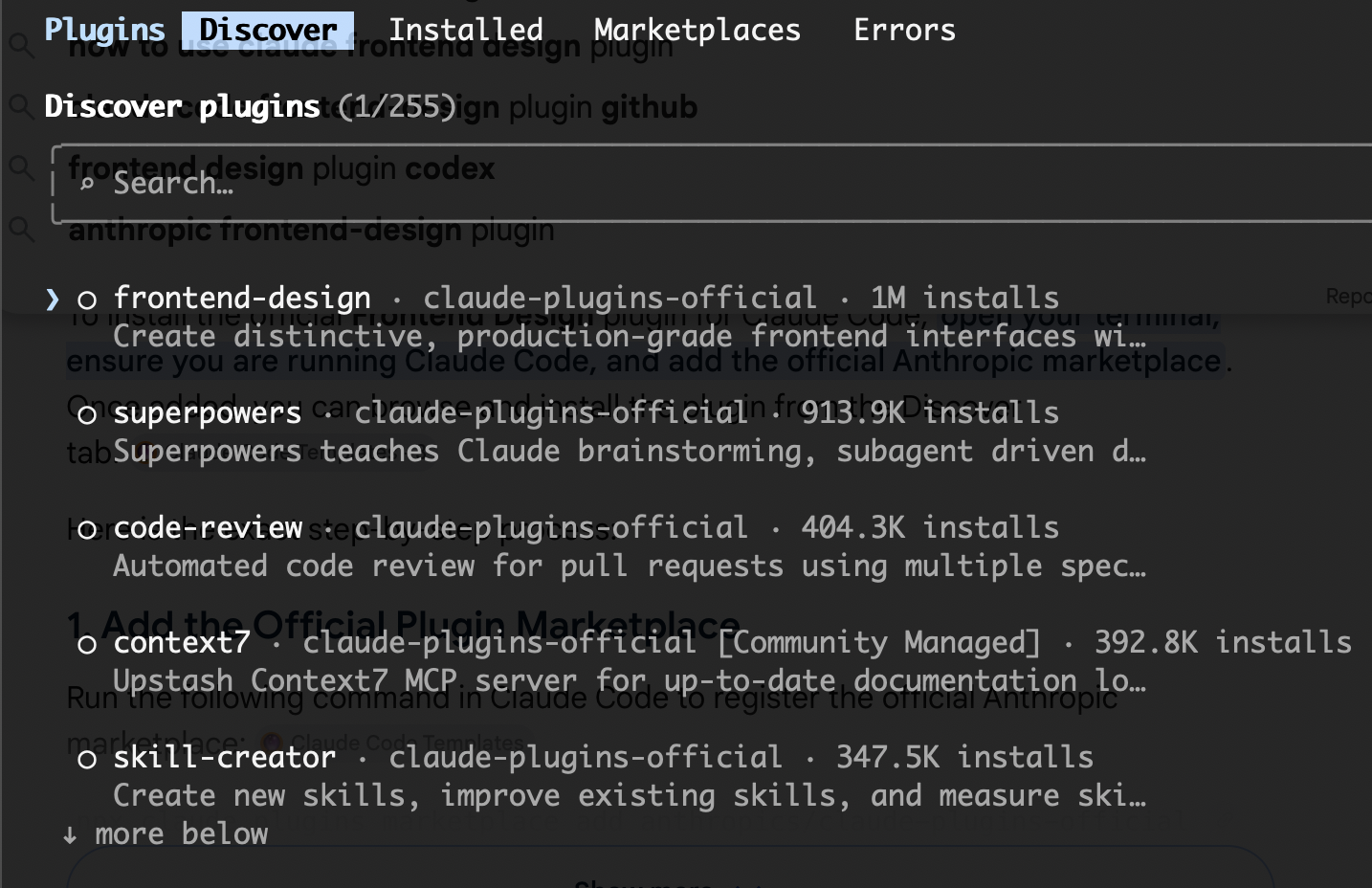Click the cursor chevron beside frontend-design

click(53, 300)
